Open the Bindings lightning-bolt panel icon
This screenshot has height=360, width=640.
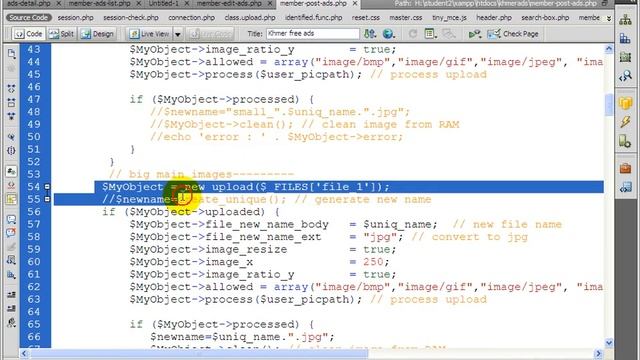click(x=625, y=122)
